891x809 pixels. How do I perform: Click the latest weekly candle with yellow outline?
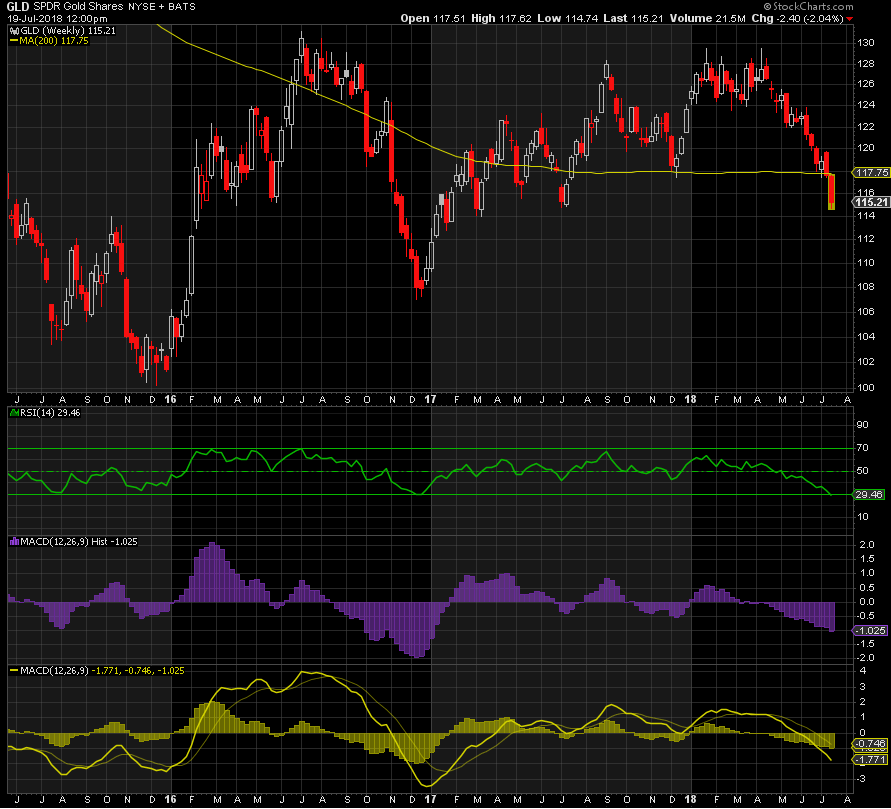832,192
